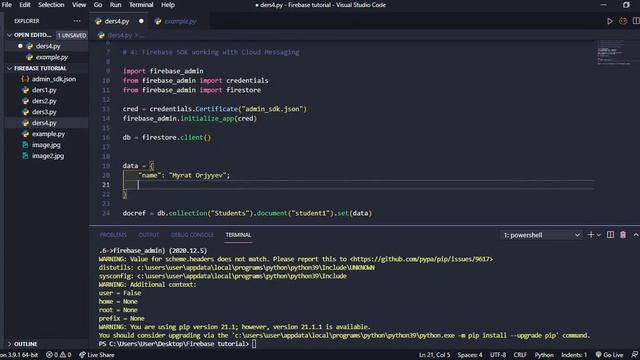640x360 pixels.
Task: Click unsaved dot on ders4.py tab
Action: (141, 21)
